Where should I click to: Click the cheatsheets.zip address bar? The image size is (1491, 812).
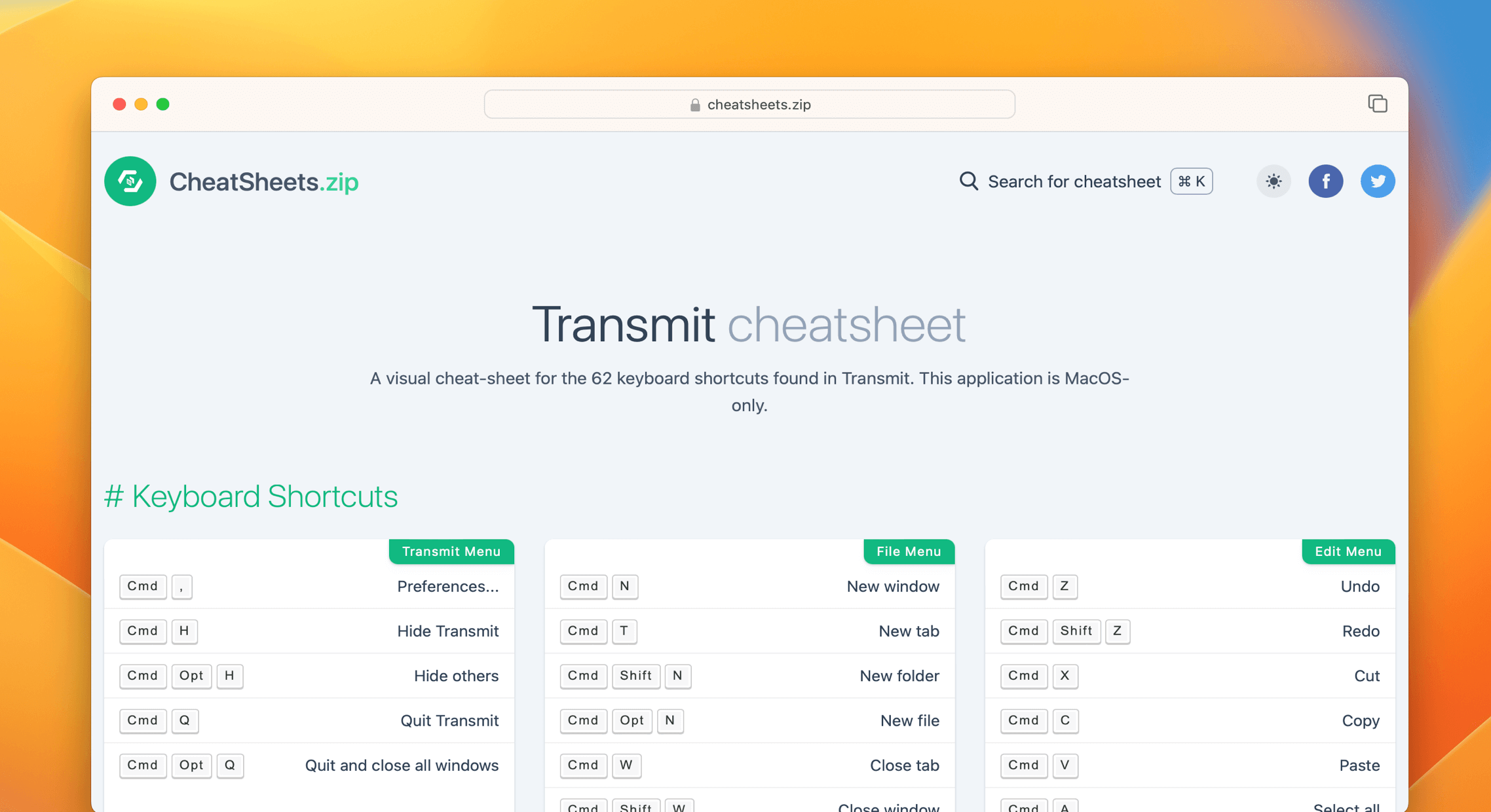pyautogui.click(x=749, y=104)
